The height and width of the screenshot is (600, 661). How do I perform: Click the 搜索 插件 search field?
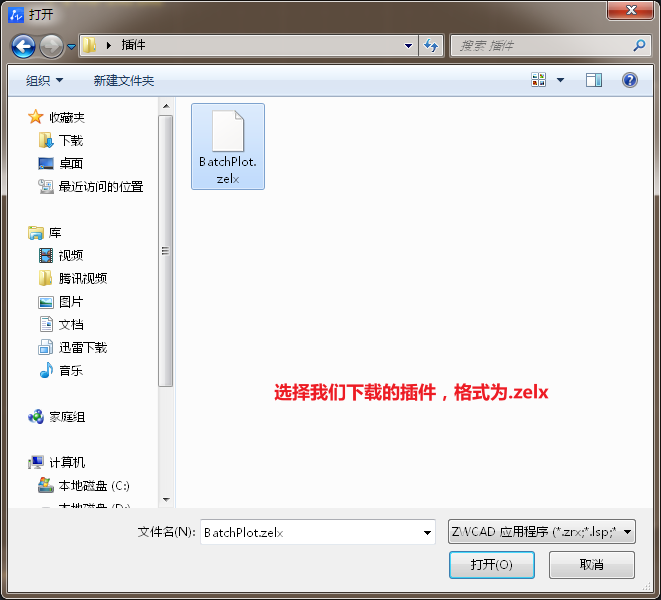tap(540, 46)
